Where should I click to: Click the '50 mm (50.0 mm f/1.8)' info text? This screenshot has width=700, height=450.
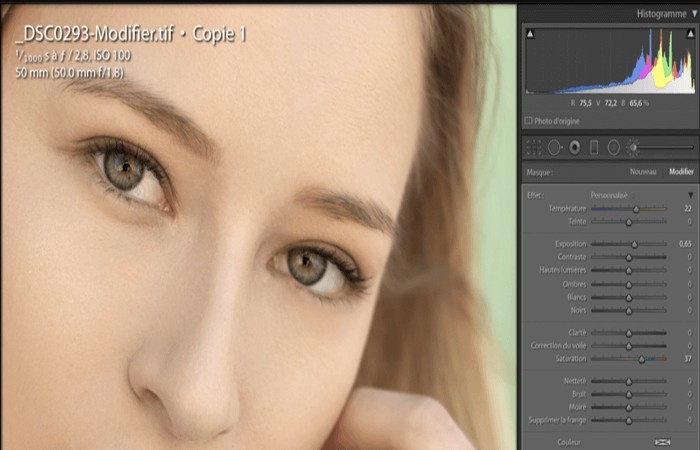(x=70, y=73)
